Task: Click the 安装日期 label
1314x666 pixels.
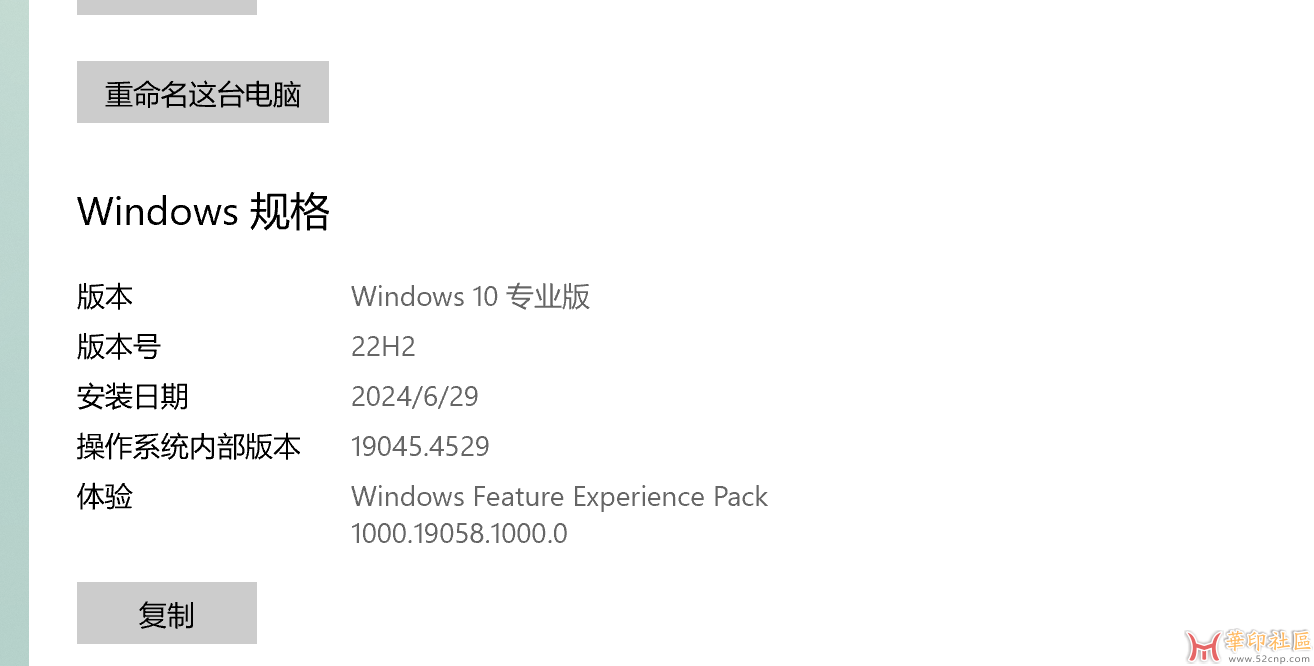Action: 133,397
